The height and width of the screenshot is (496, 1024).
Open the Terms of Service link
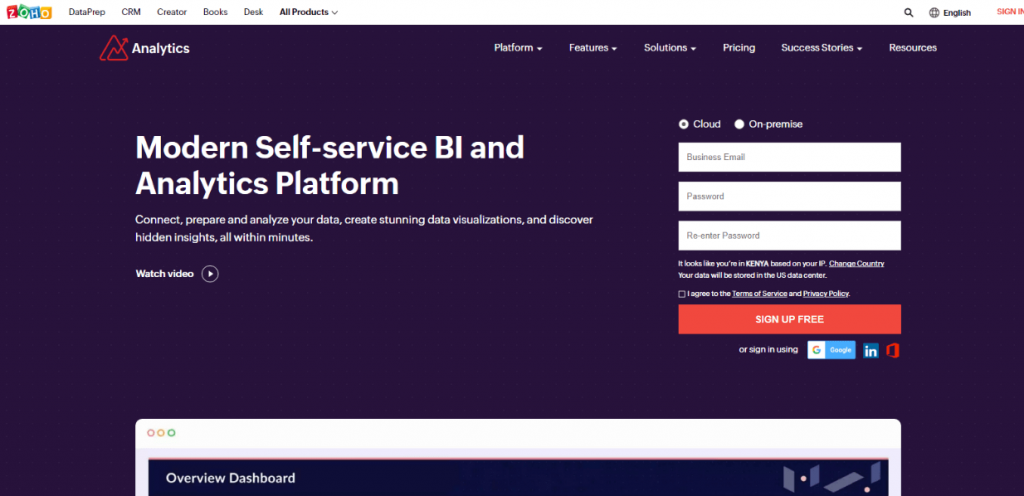click(x=760, y=294)
